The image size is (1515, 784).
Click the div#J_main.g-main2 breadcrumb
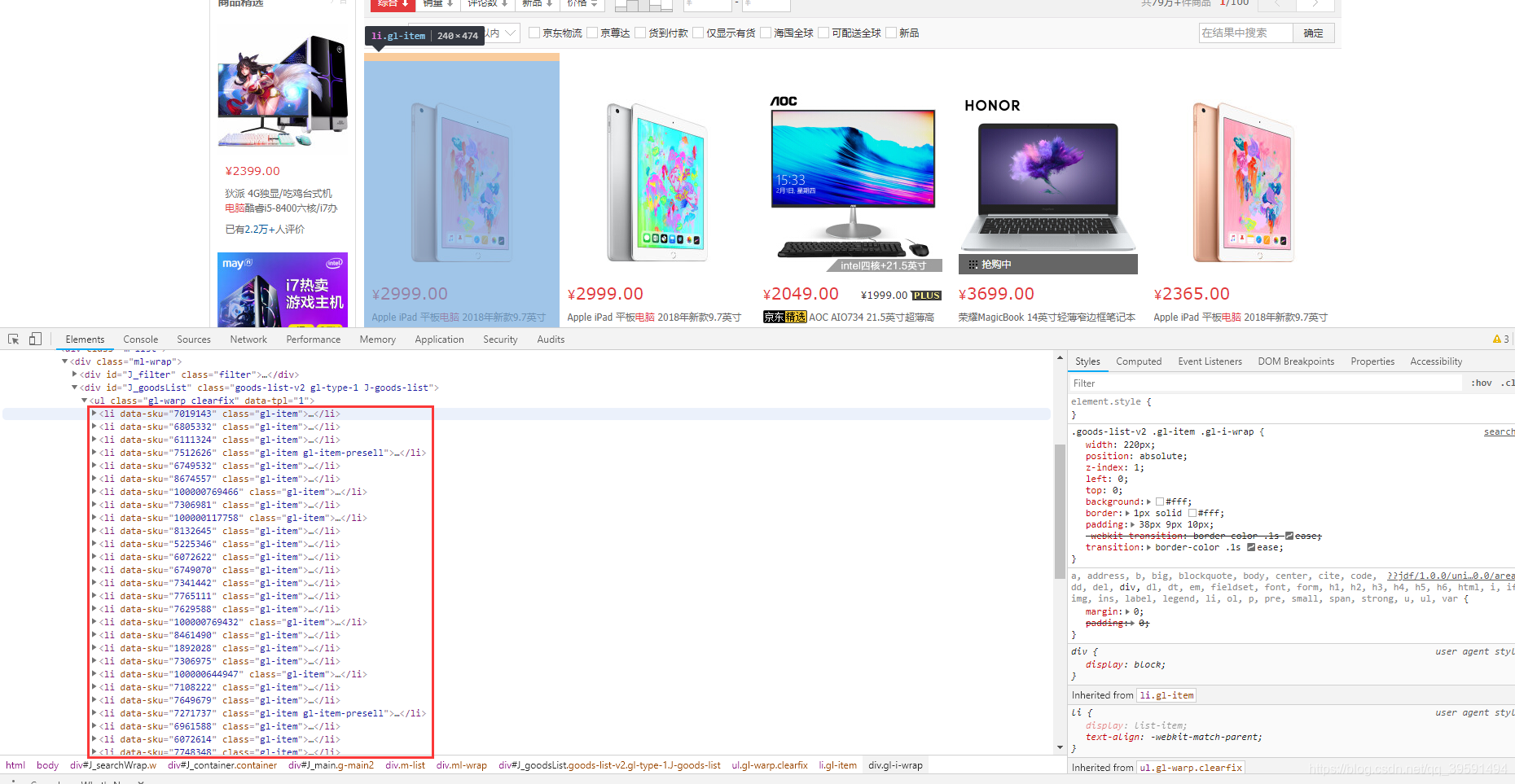point(331,765)
